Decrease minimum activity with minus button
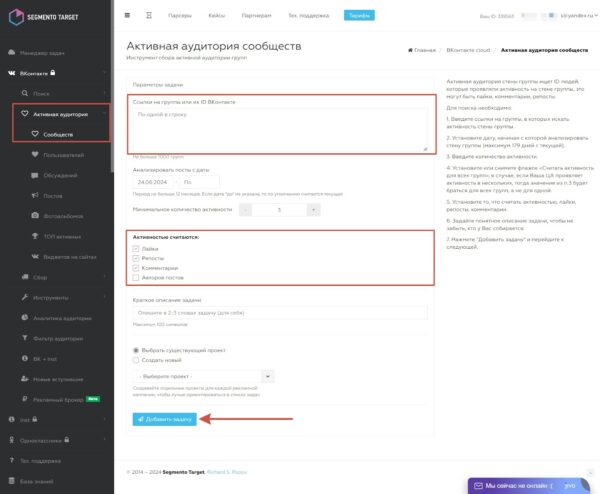 [x=246, y=210]
